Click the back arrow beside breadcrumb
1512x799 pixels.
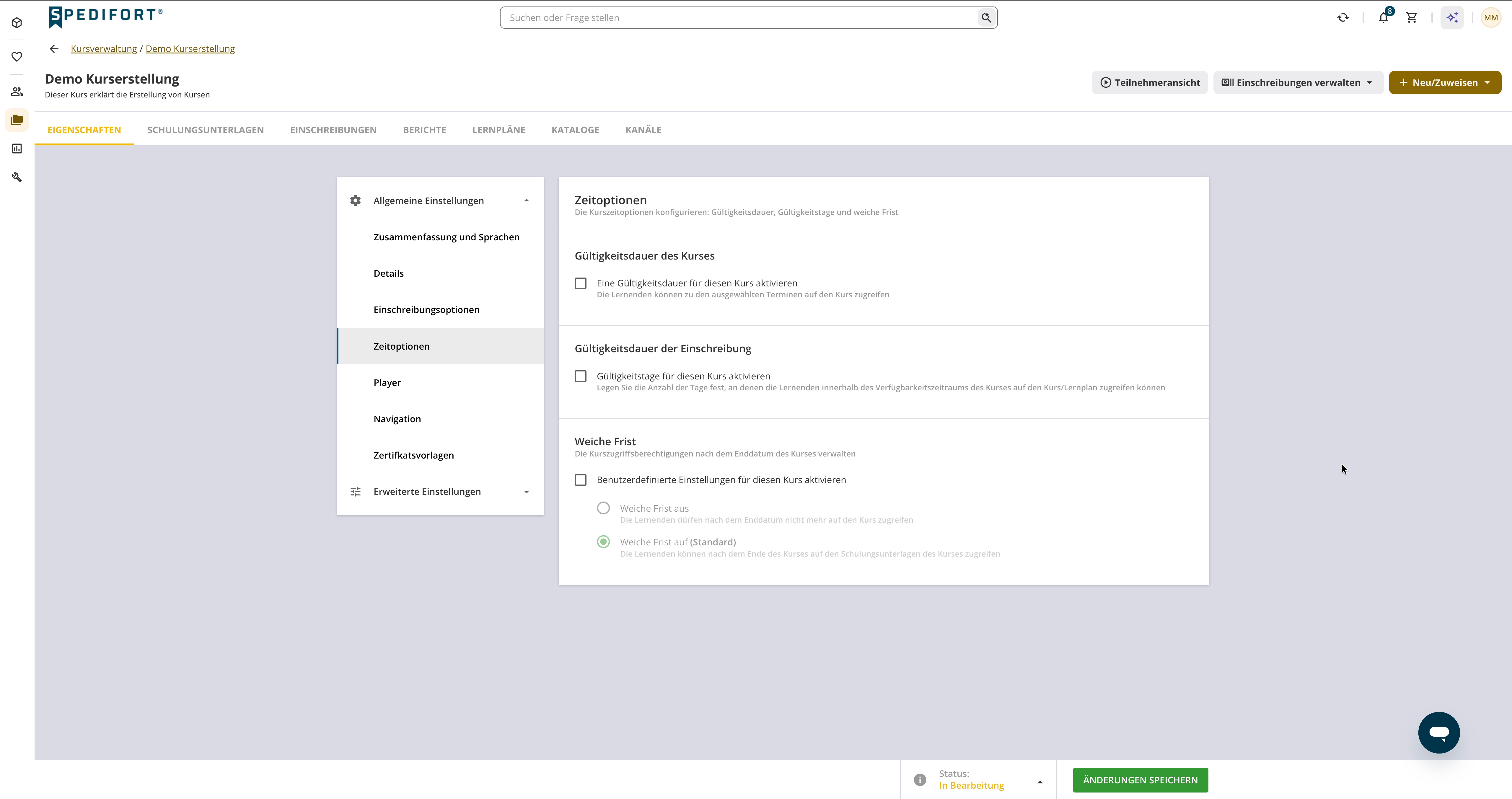tap(54, 49)
